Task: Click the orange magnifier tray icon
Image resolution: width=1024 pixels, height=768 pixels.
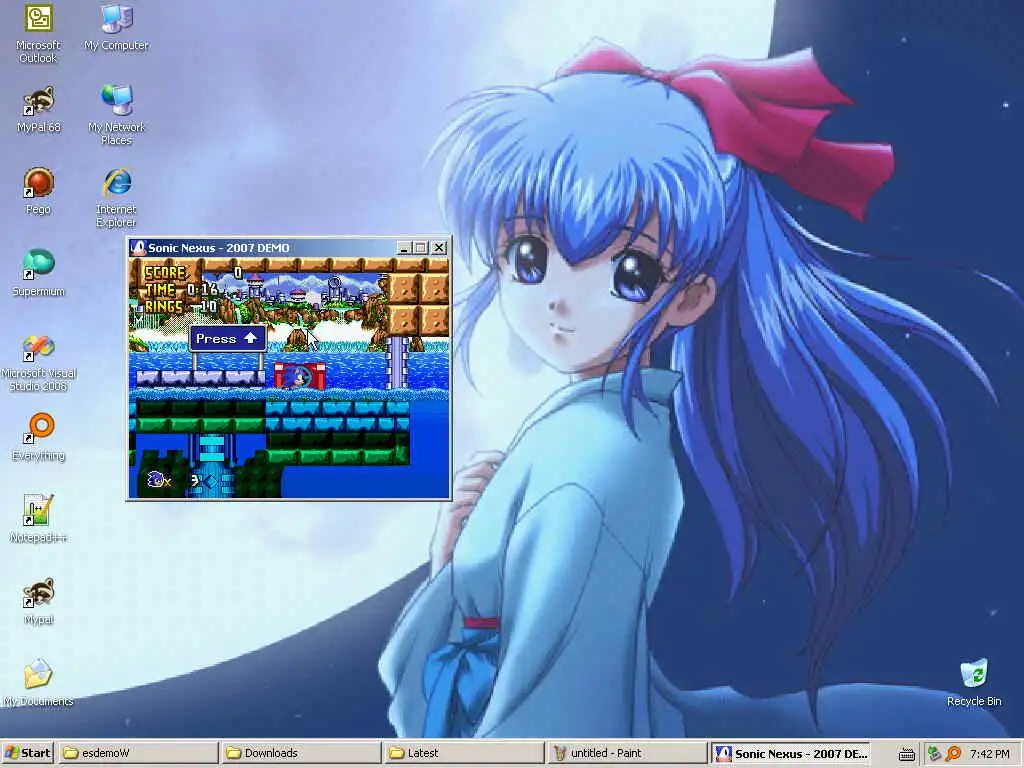Action: 953,754
